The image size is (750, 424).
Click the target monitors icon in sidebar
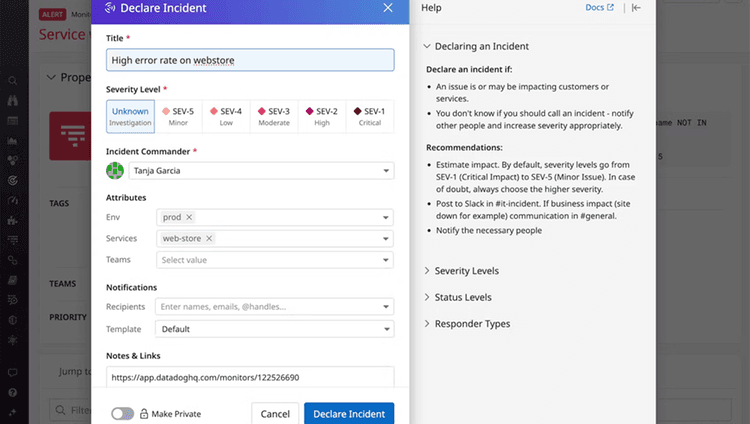tap(13, 180)
